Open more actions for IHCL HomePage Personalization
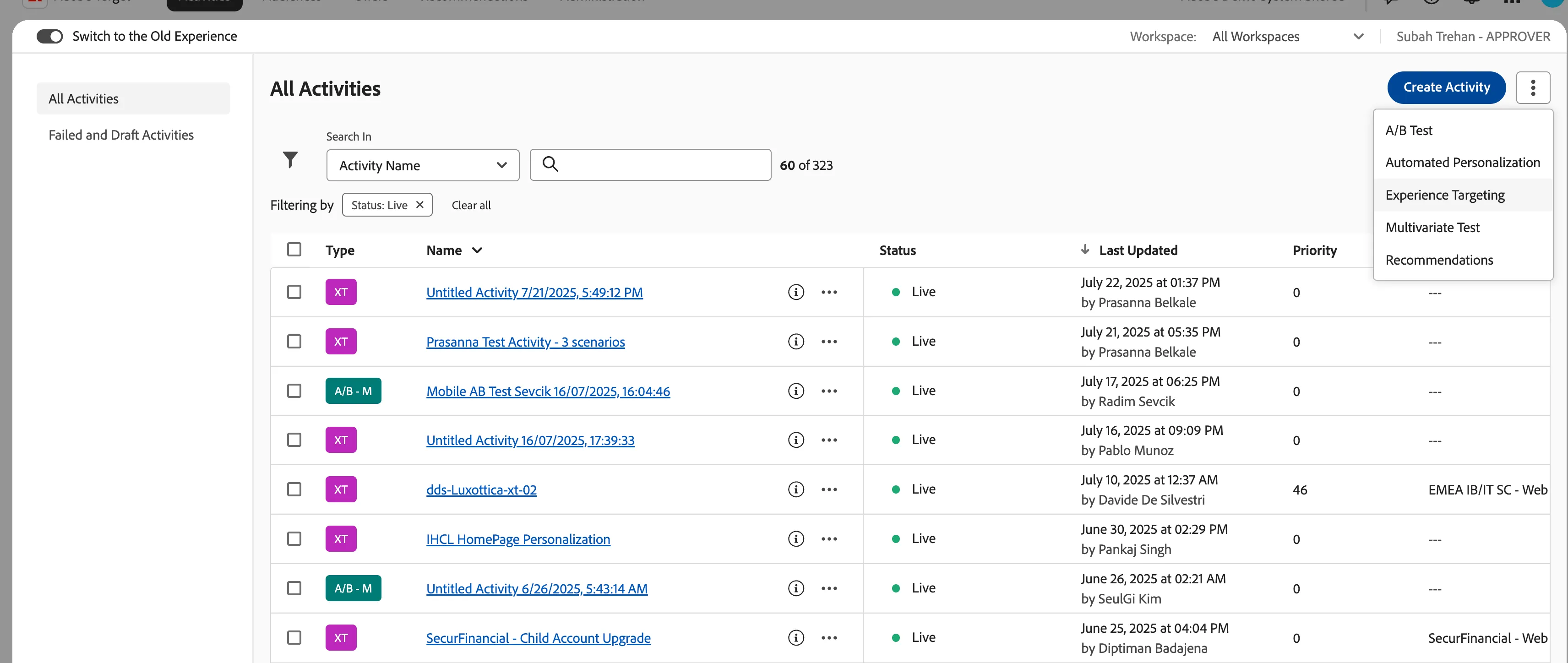 (x=829, y=539)
